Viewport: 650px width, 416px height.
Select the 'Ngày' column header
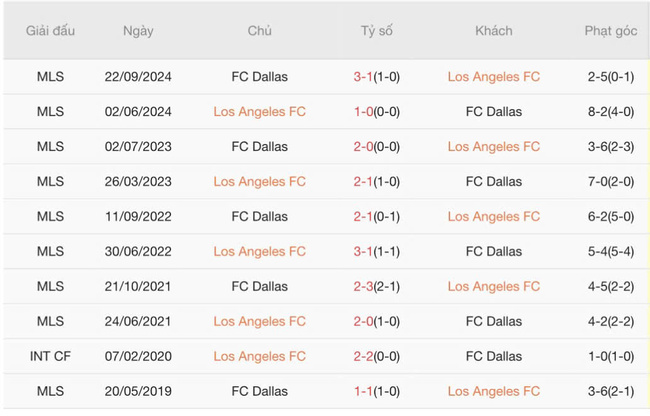click(138, 31)
